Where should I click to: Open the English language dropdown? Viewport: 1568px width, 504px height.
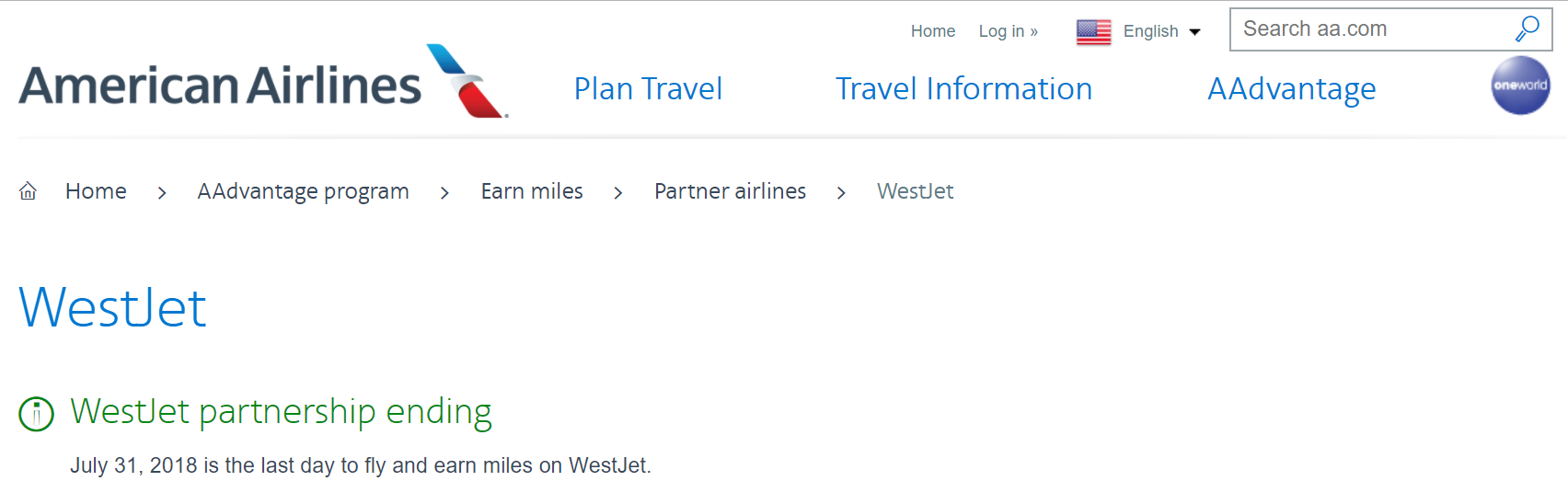tap(1150, 31)
